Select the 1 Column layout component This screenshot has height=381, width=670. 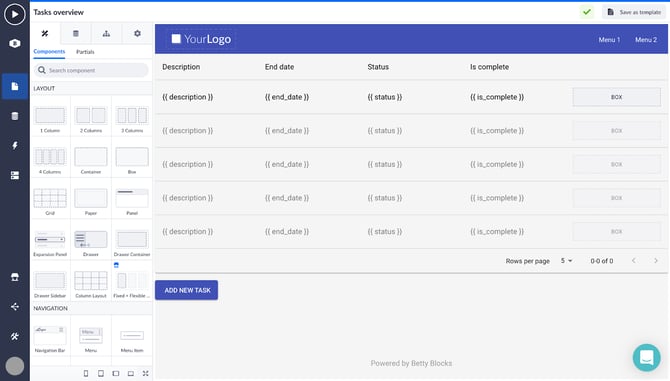pos(50,119)
